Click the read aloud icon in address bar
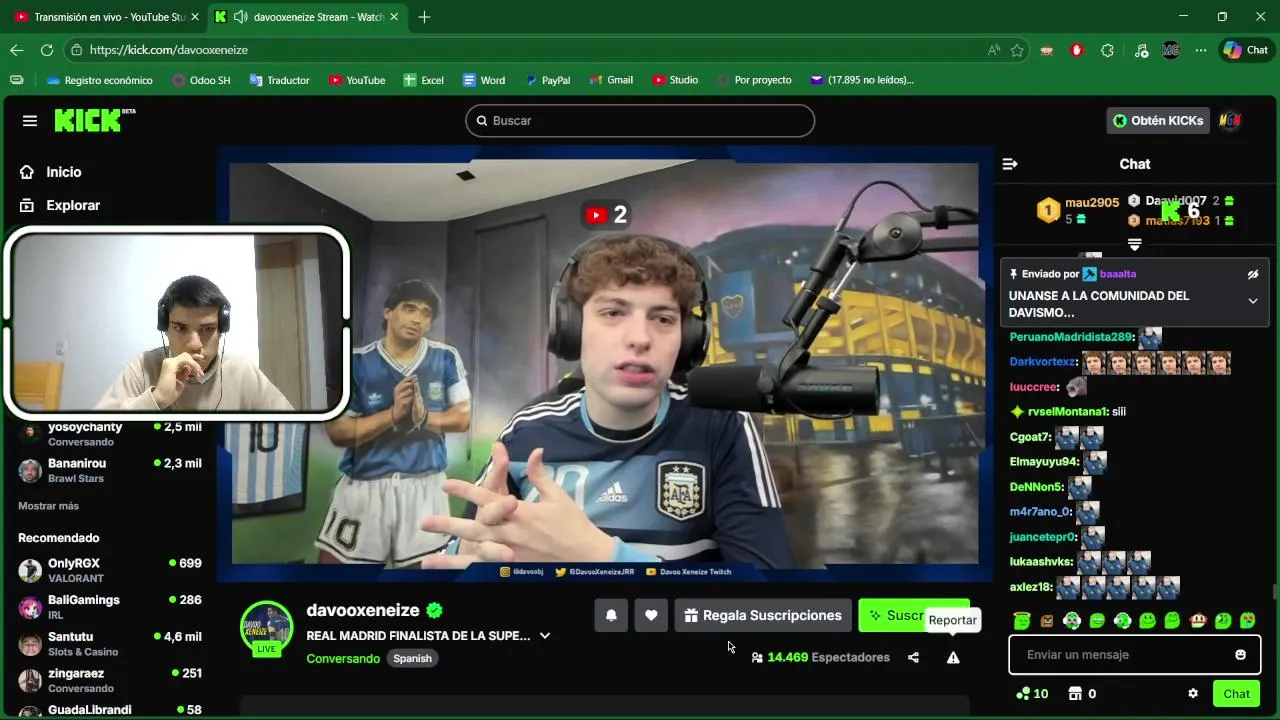The width and height of the screenshot is (1280, 720). [x=993, y=50]
